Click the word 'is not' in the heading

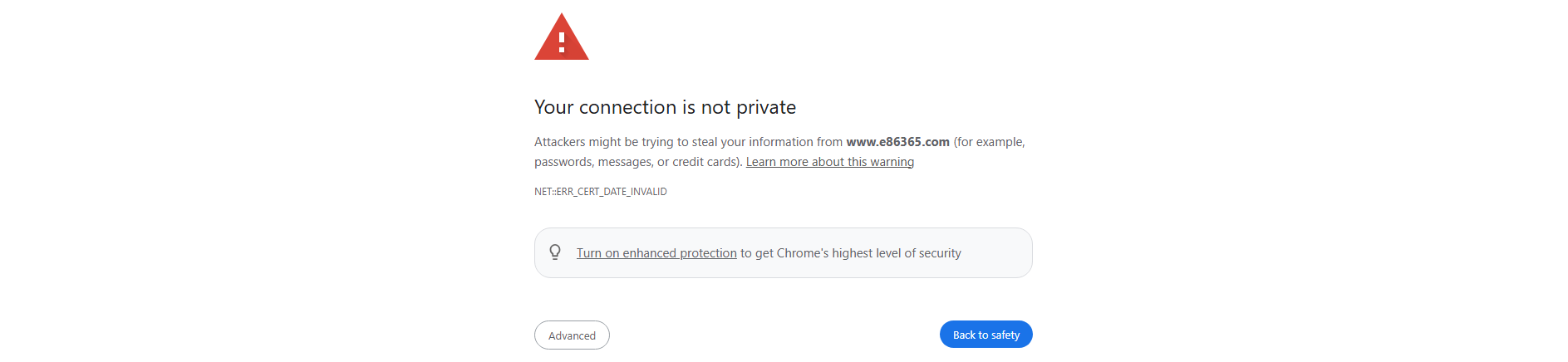click(x=706, y=108)
